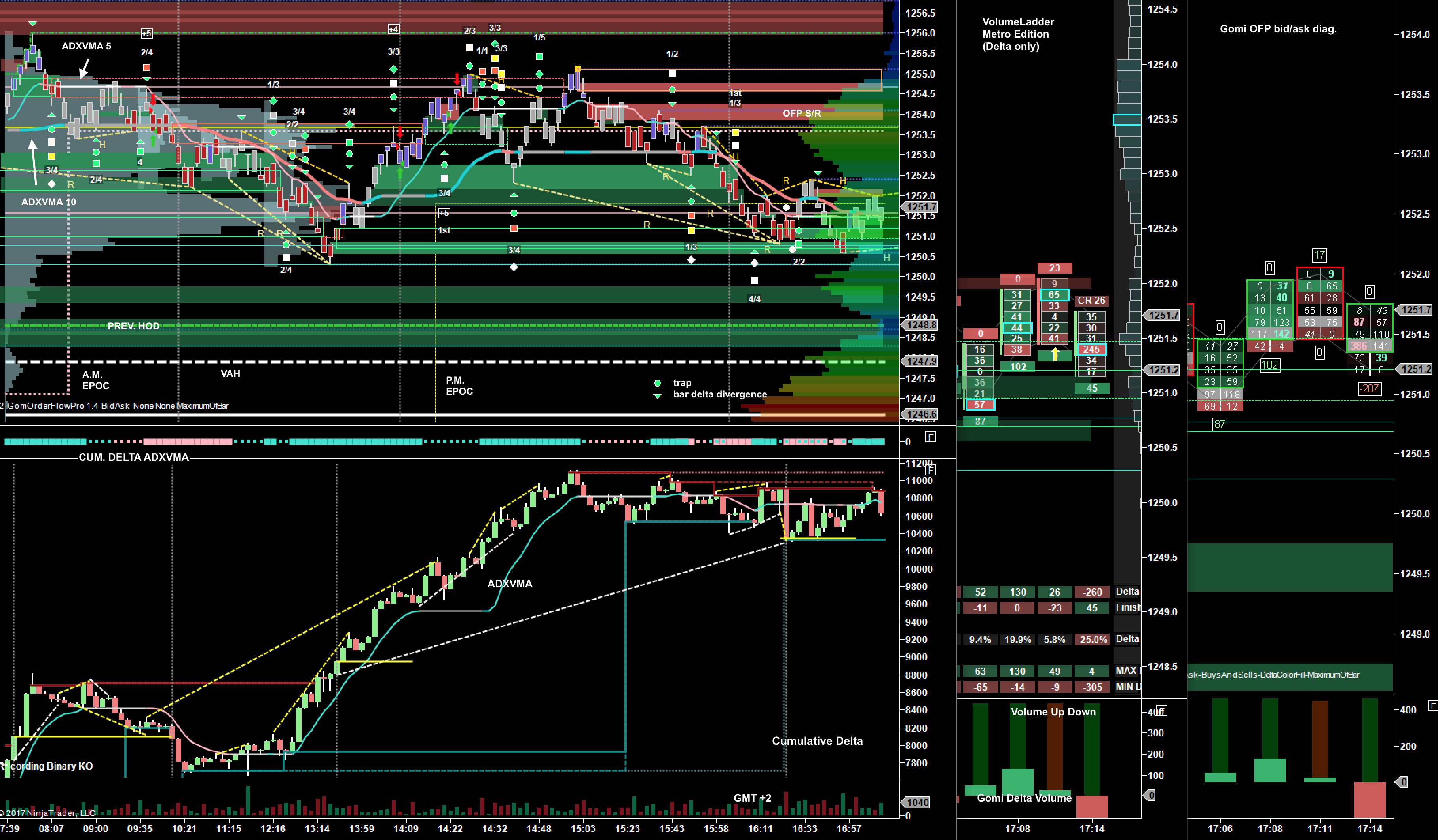Click the 1247.9 price marker on main chart

919,361
